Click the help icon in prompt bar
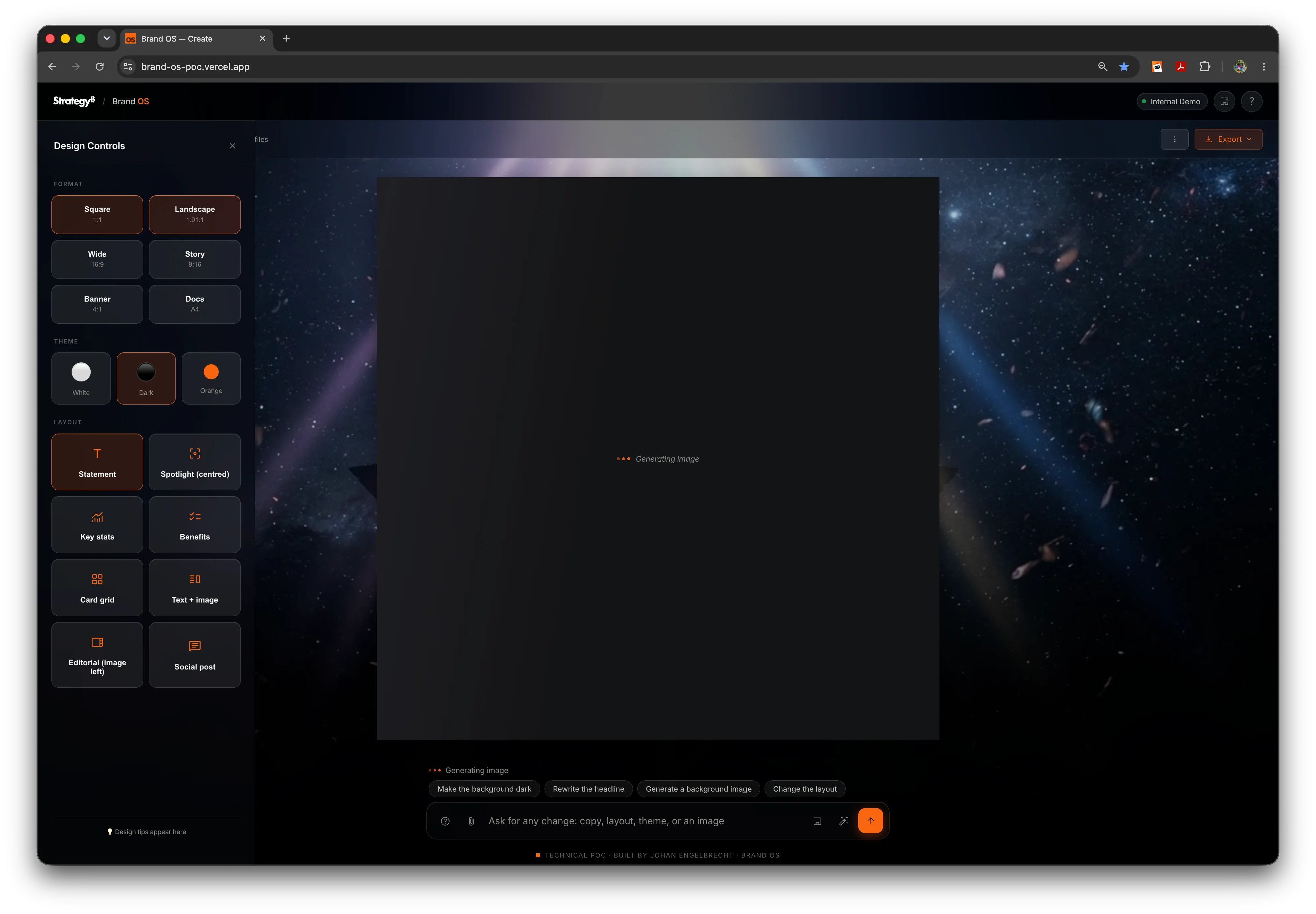 coord(445,821)
